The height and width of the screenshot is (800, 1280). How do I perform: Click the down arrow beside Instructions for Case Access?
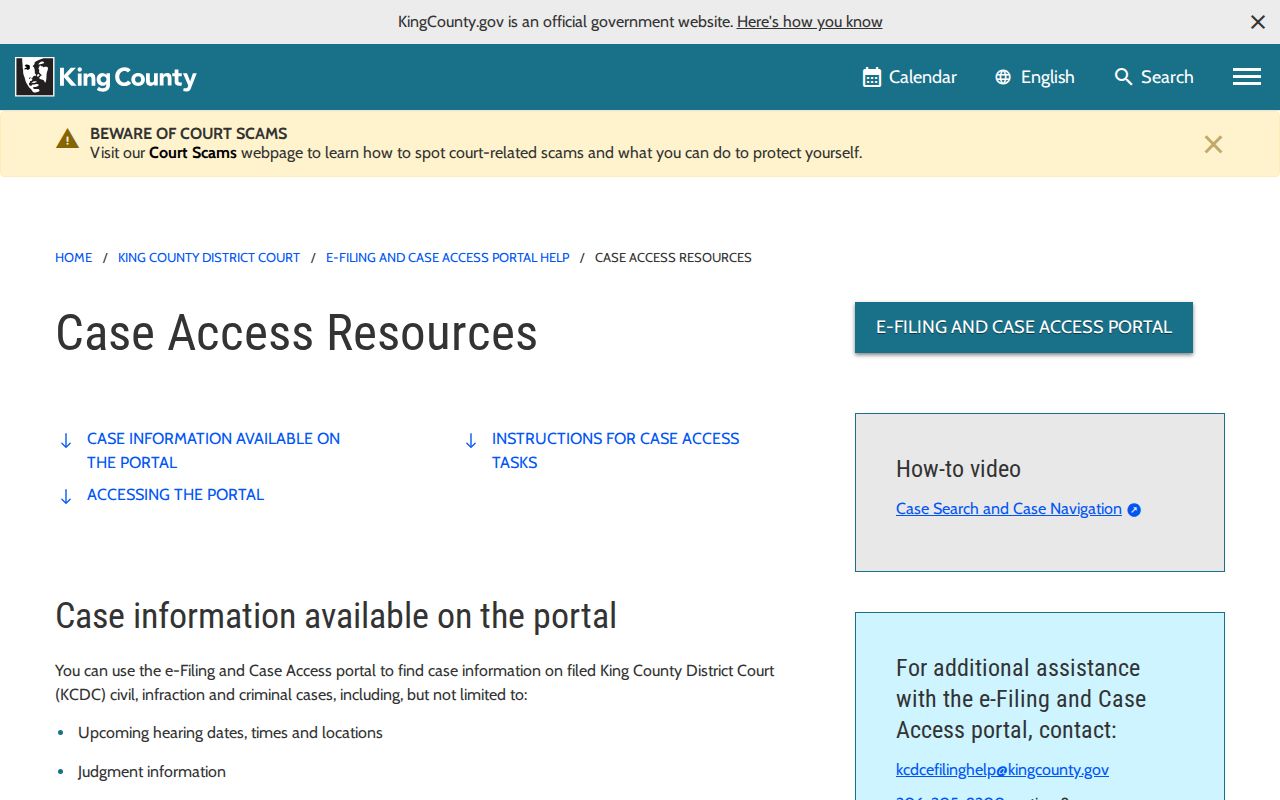(471, 440)
